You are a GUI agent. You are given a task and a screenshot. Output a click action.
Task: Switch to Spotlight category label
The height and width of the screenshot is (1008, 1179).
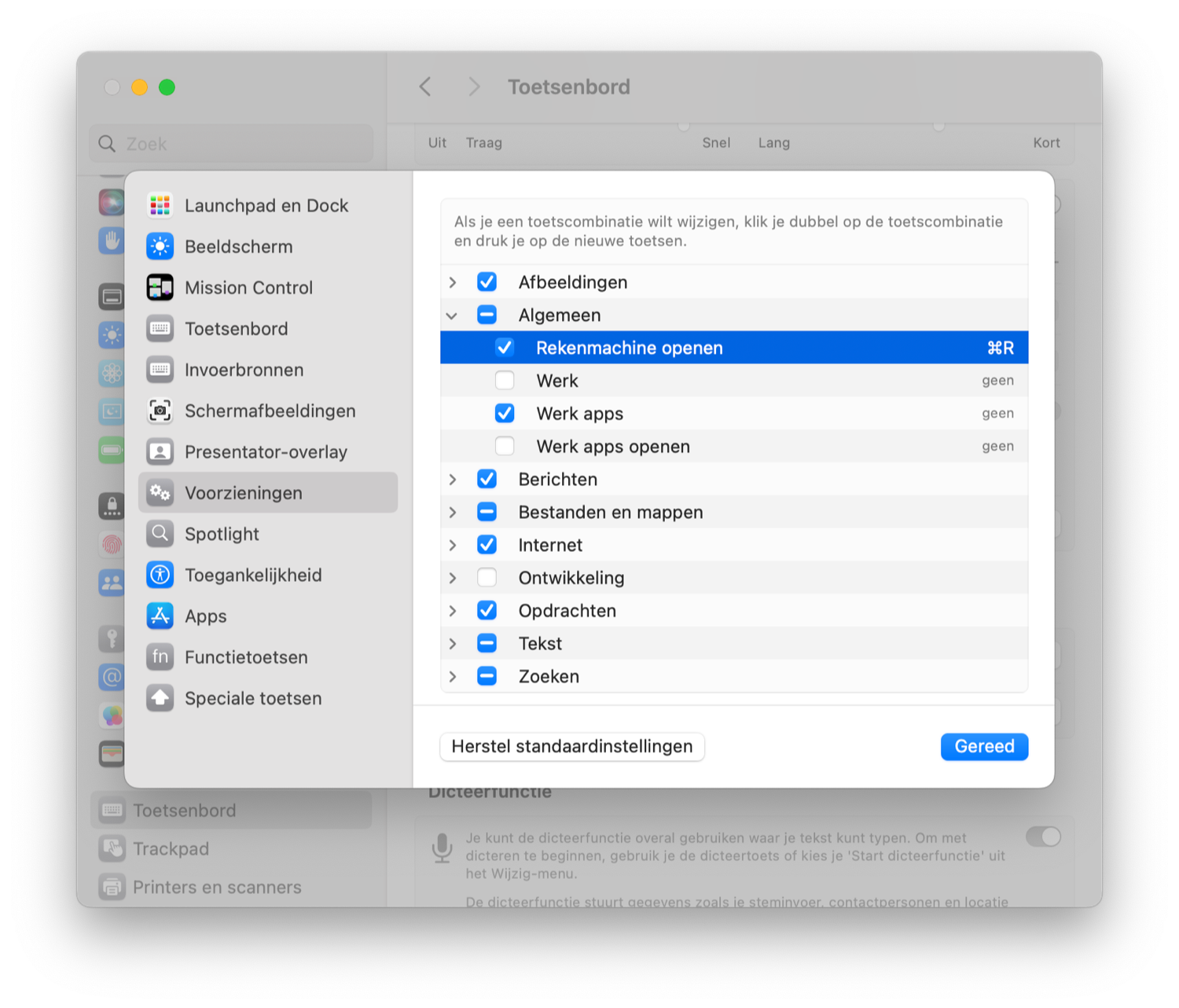click(222, 534)
